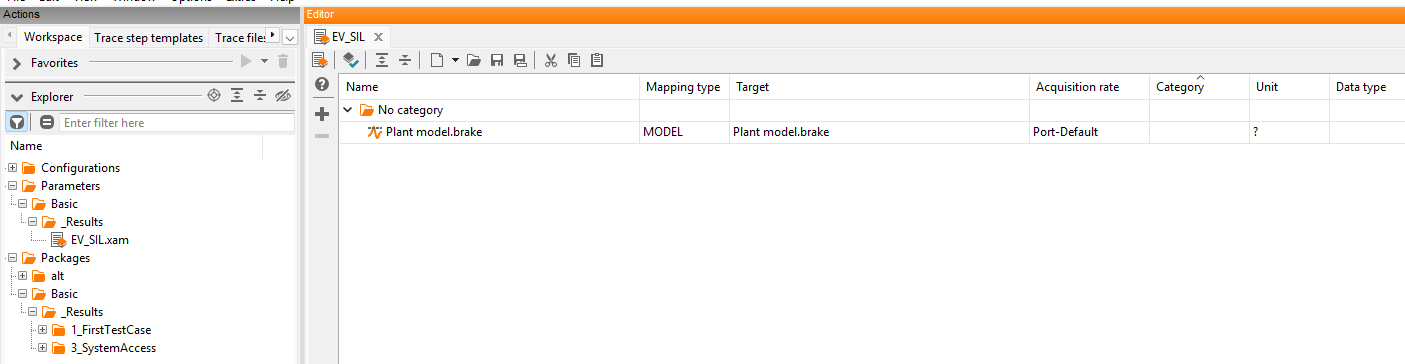Collapse all rows in the editor toolbar

pyautogui.click(x=405, y=60)
